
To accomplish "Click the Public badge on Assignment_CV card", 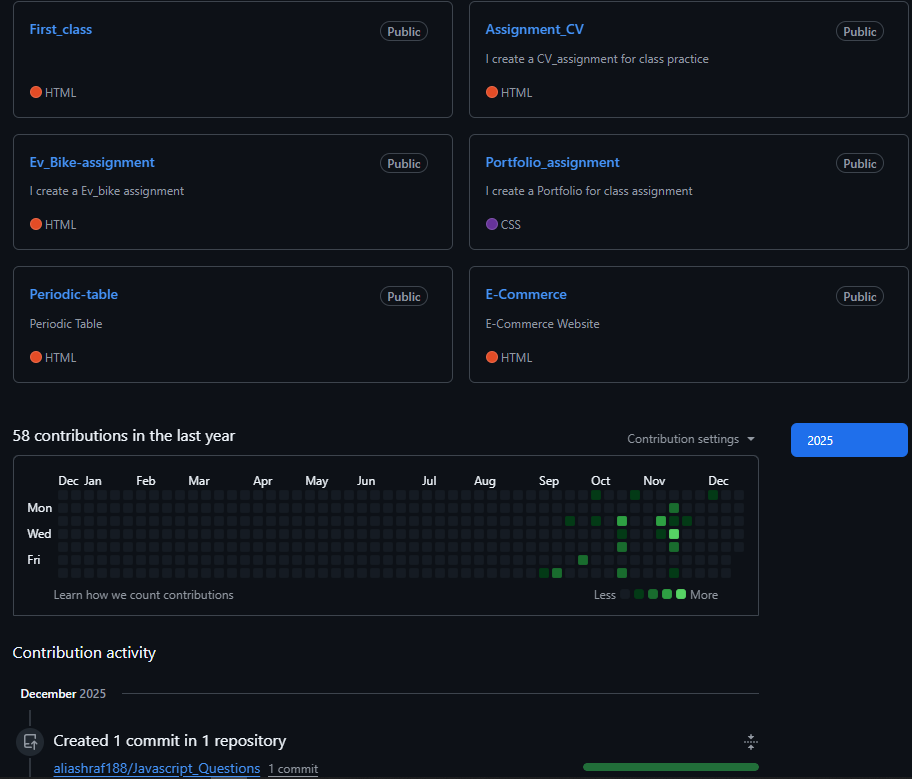I will click(x=859, y=31).
